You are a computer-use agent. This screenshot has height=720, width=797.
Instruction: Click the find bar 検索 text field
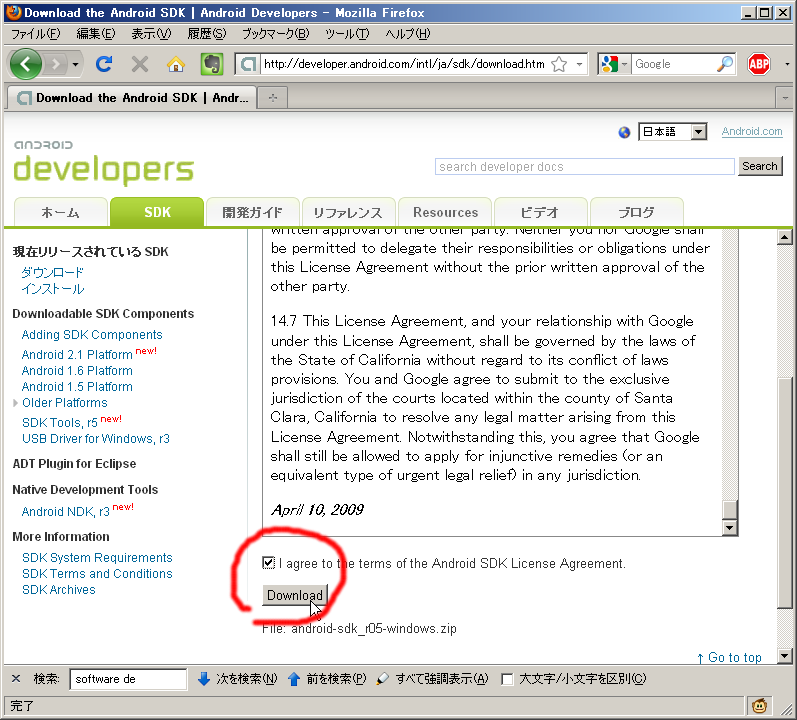click(128, 679)
